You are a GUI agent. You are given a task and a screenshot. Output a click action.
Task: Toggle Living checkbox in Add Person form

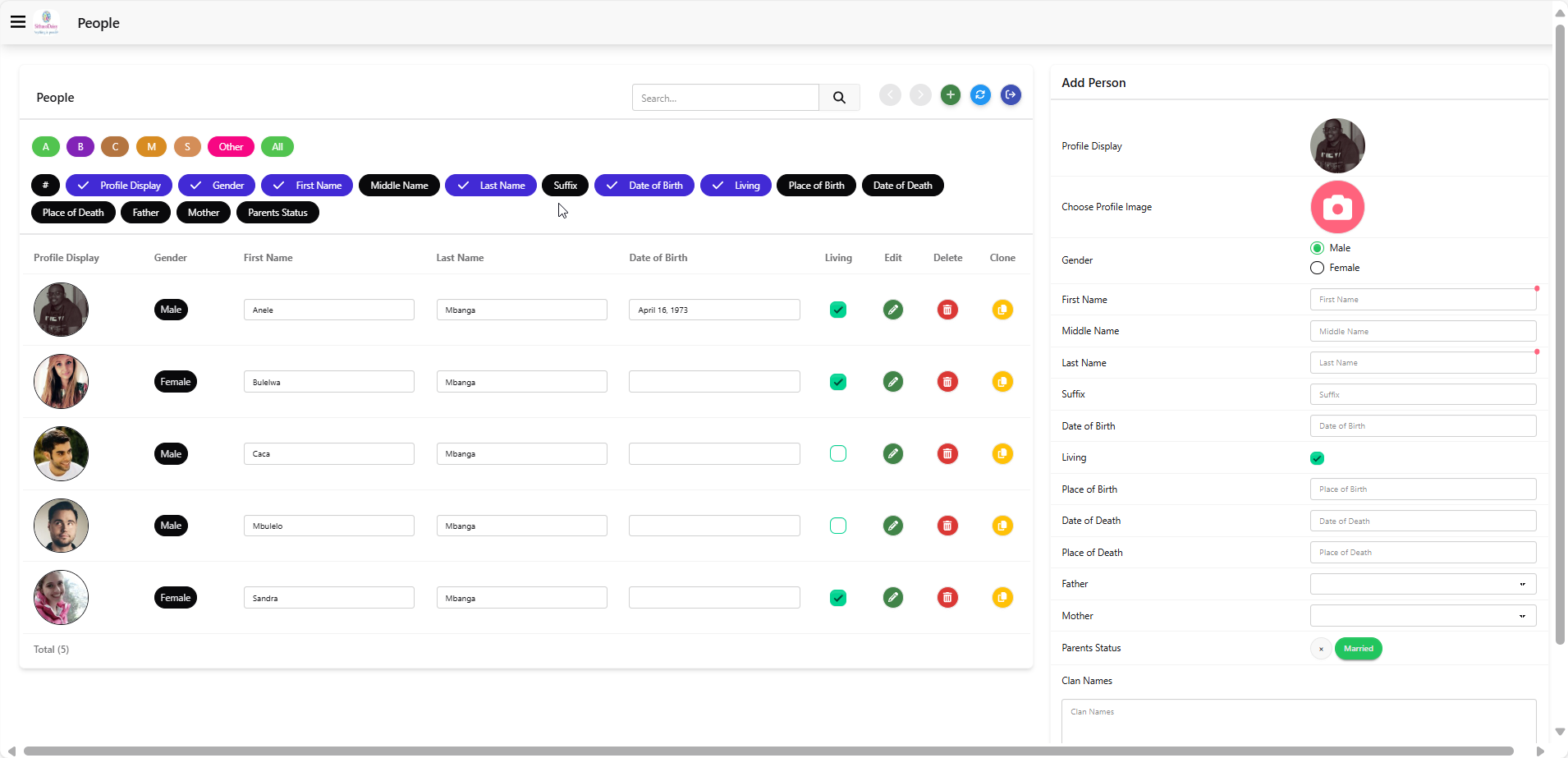point(1317,458)
